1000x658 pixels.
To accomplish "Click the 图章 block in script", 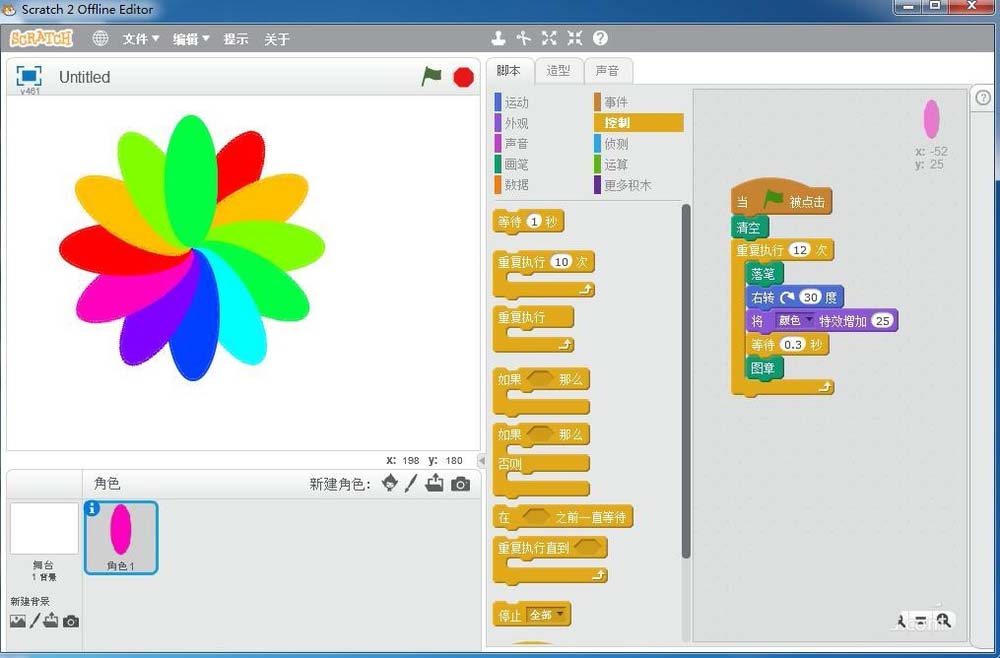I will [x=764, y=368].
